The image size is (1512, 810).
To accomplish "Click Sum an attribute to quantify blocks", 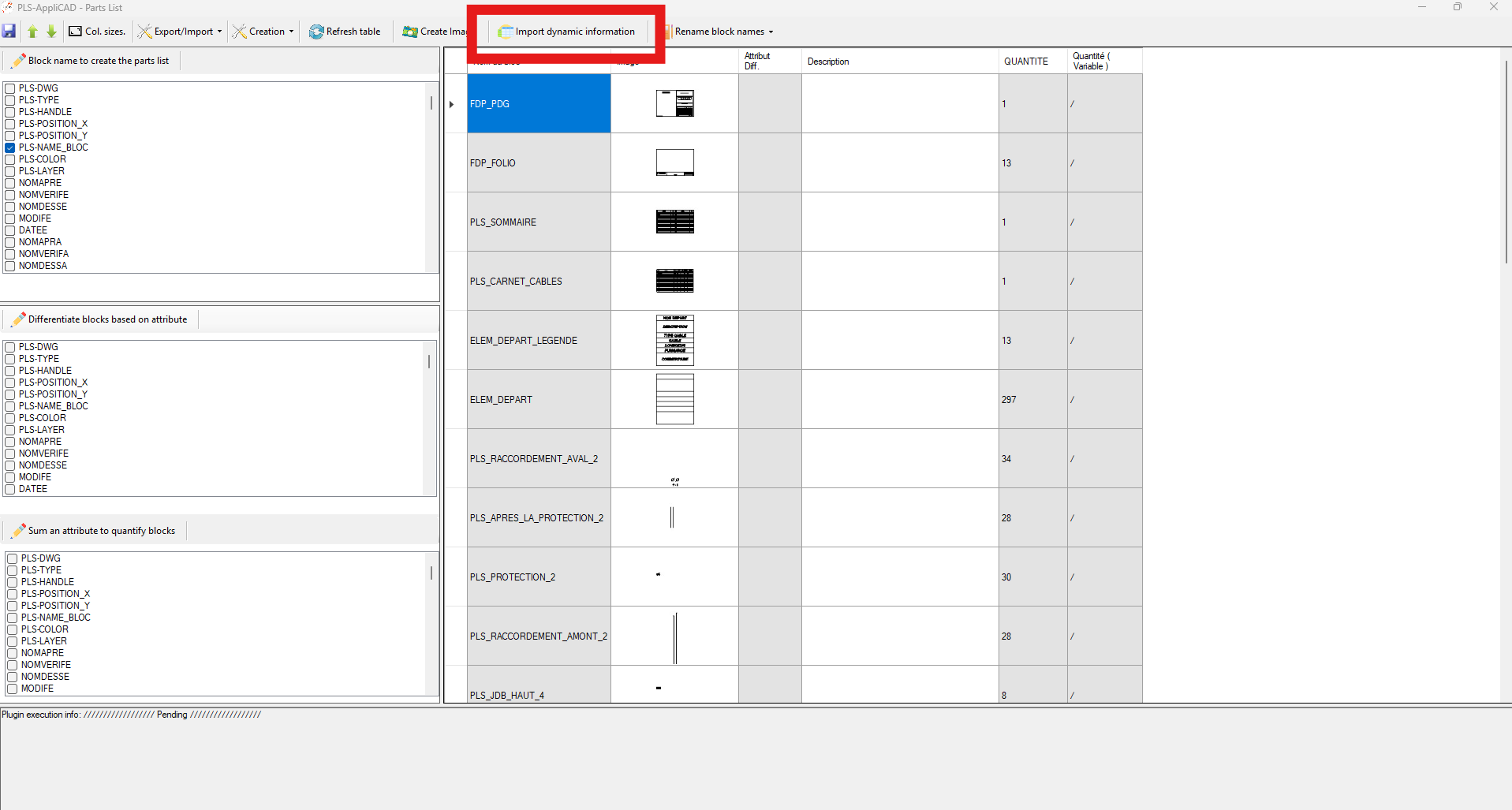I will pos(101,531).
